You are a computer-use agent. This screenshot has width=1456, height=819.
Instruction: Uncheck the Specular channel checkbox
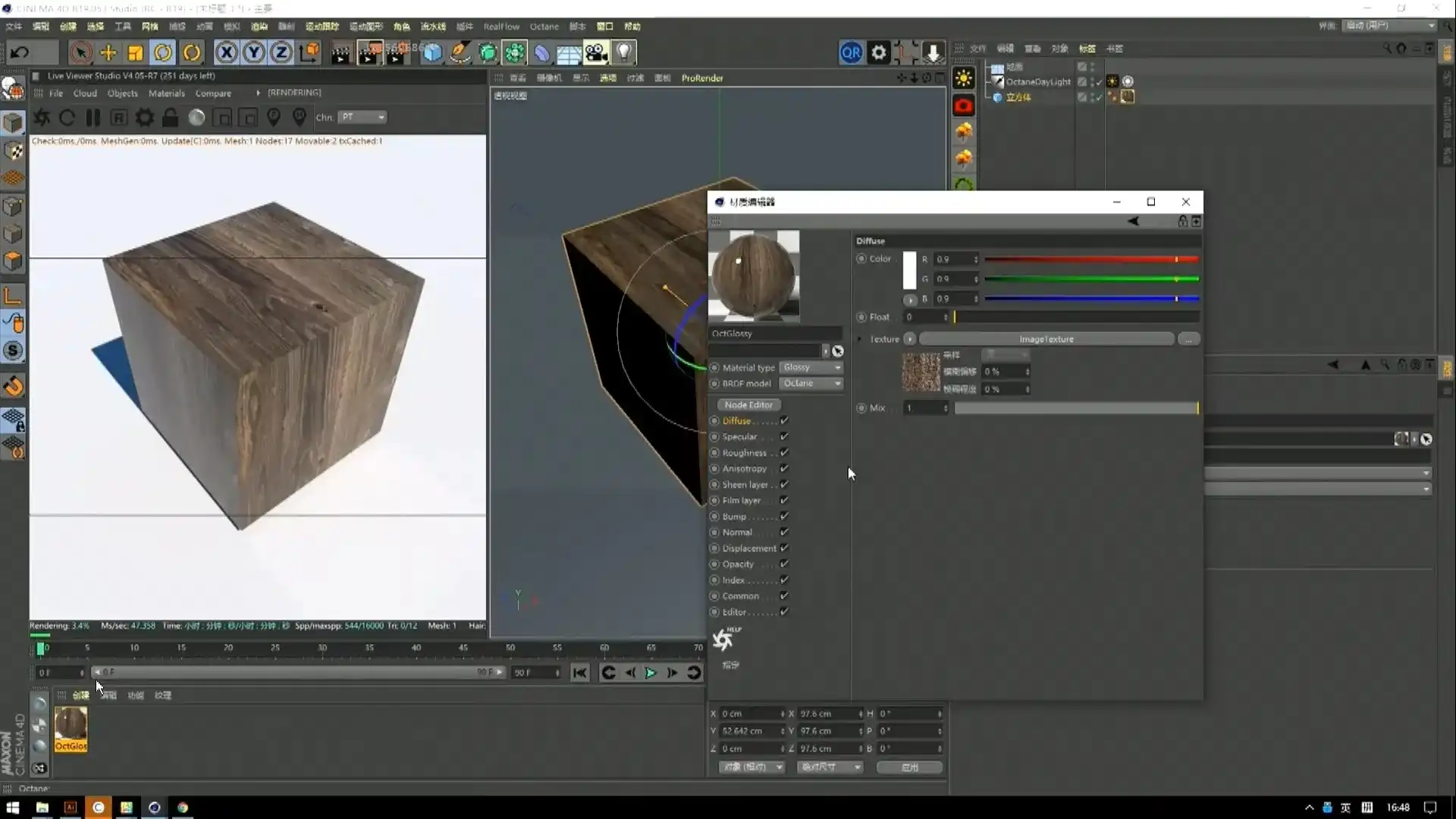click(x=784, y=437)
